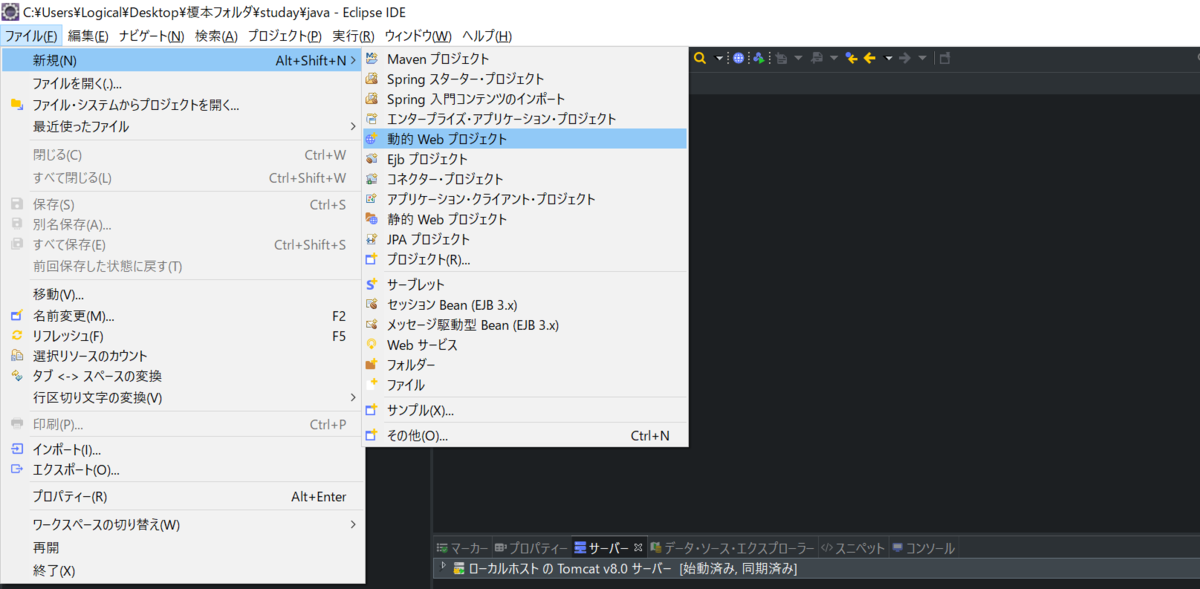The width and height of the screenshot is (1200, 589).
Task: Click the セッション Bean (EJB 3.x) icon
Action: click(372, 305)
